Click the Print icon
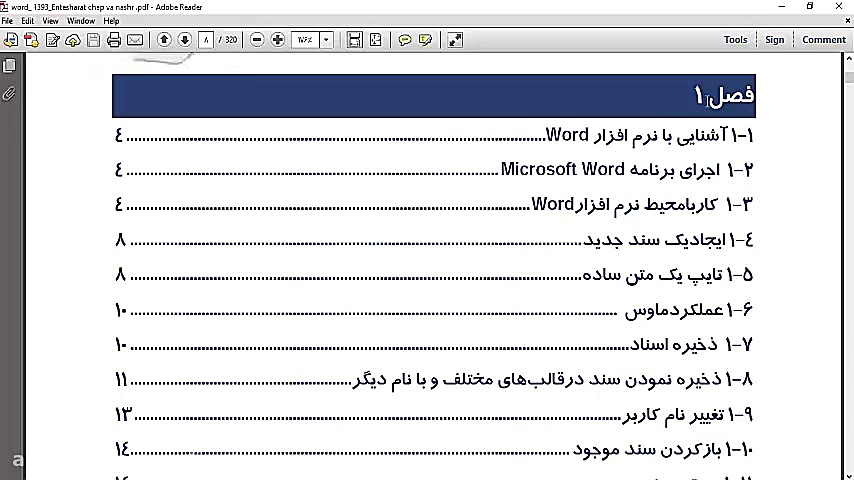This screenshot has height=480, width=854. [x=114, y=40]
